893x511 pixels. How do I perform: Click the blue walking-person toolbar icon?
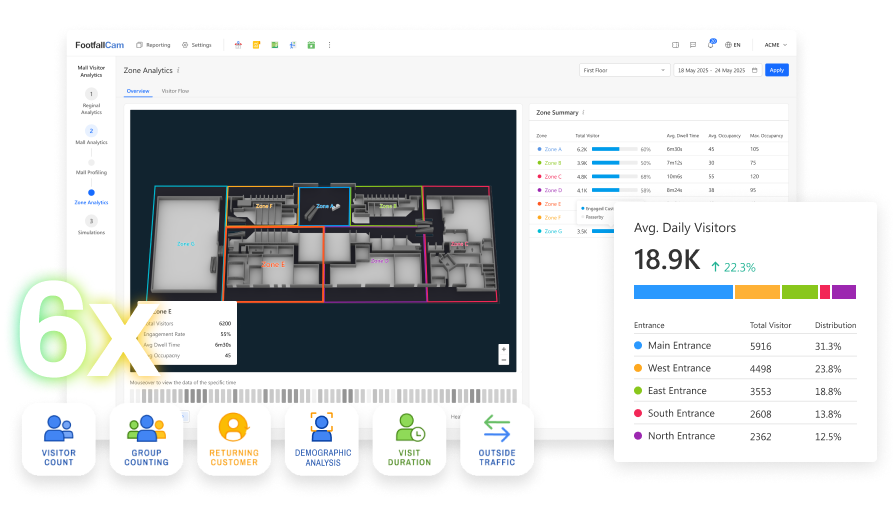[x=293, y=45]
